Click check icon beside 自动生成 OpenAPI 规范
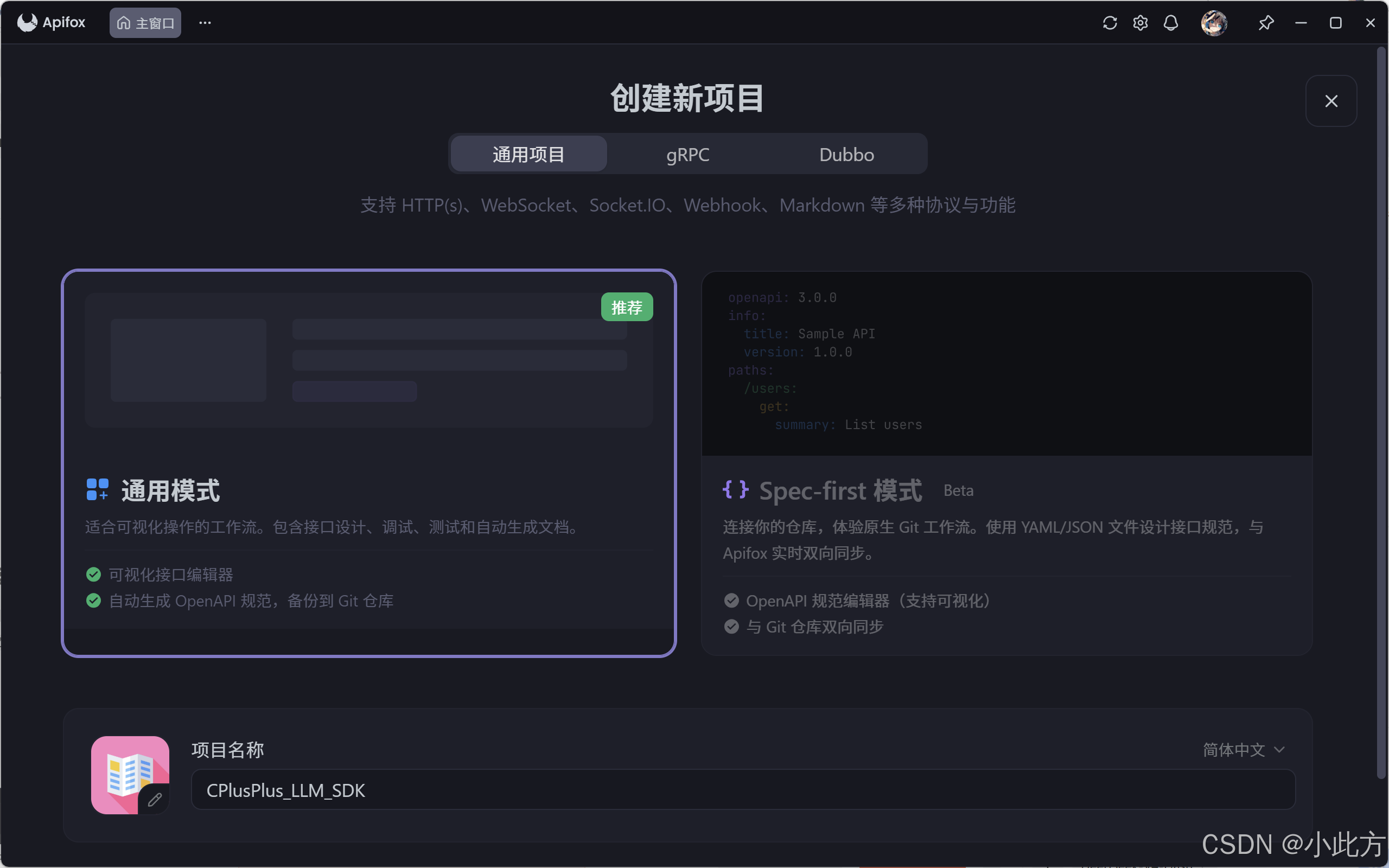The image size is (1389, 868). point(93,601)
